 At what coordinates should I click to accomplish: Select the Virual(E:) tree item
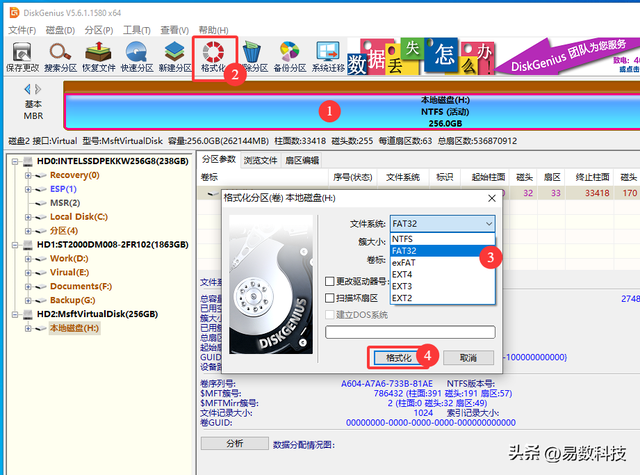pos(69,273)
